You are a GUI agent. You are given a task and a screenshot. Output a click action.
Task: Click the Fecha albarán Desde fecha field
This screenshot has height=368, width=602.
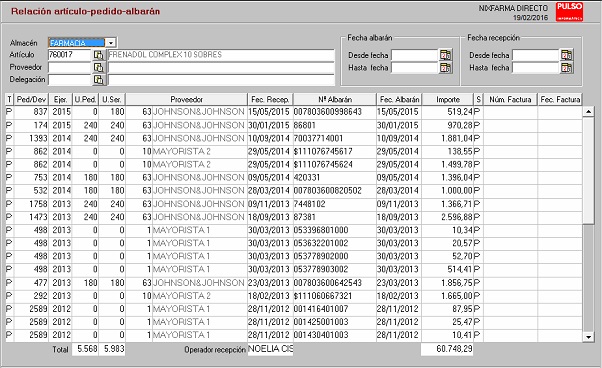(x=415, y=55)
